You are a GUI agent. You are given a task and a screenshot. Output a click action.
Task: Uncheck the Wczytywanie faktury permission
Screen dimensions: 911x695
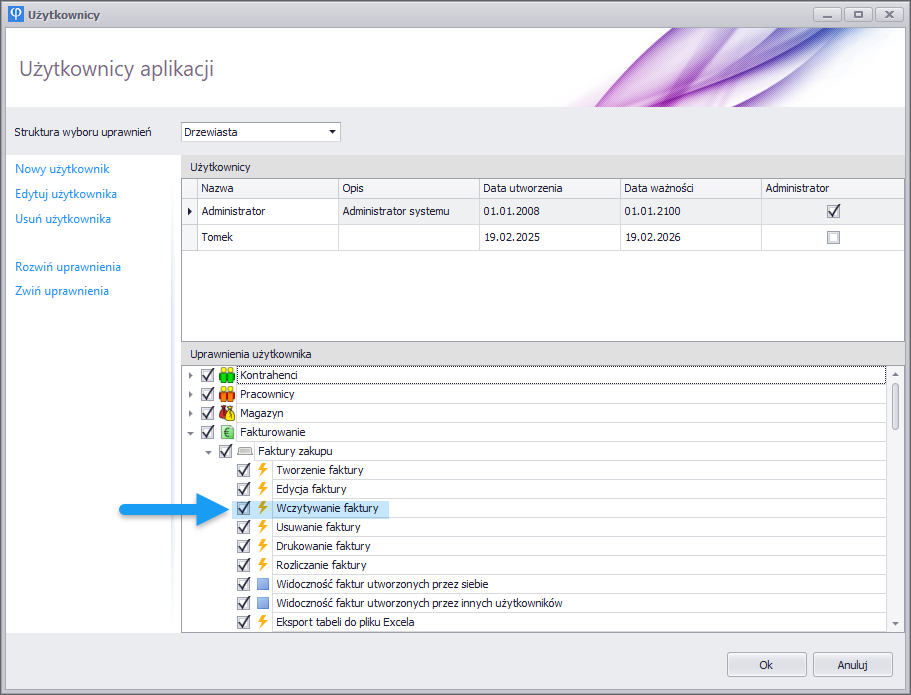tap(243, 508)
